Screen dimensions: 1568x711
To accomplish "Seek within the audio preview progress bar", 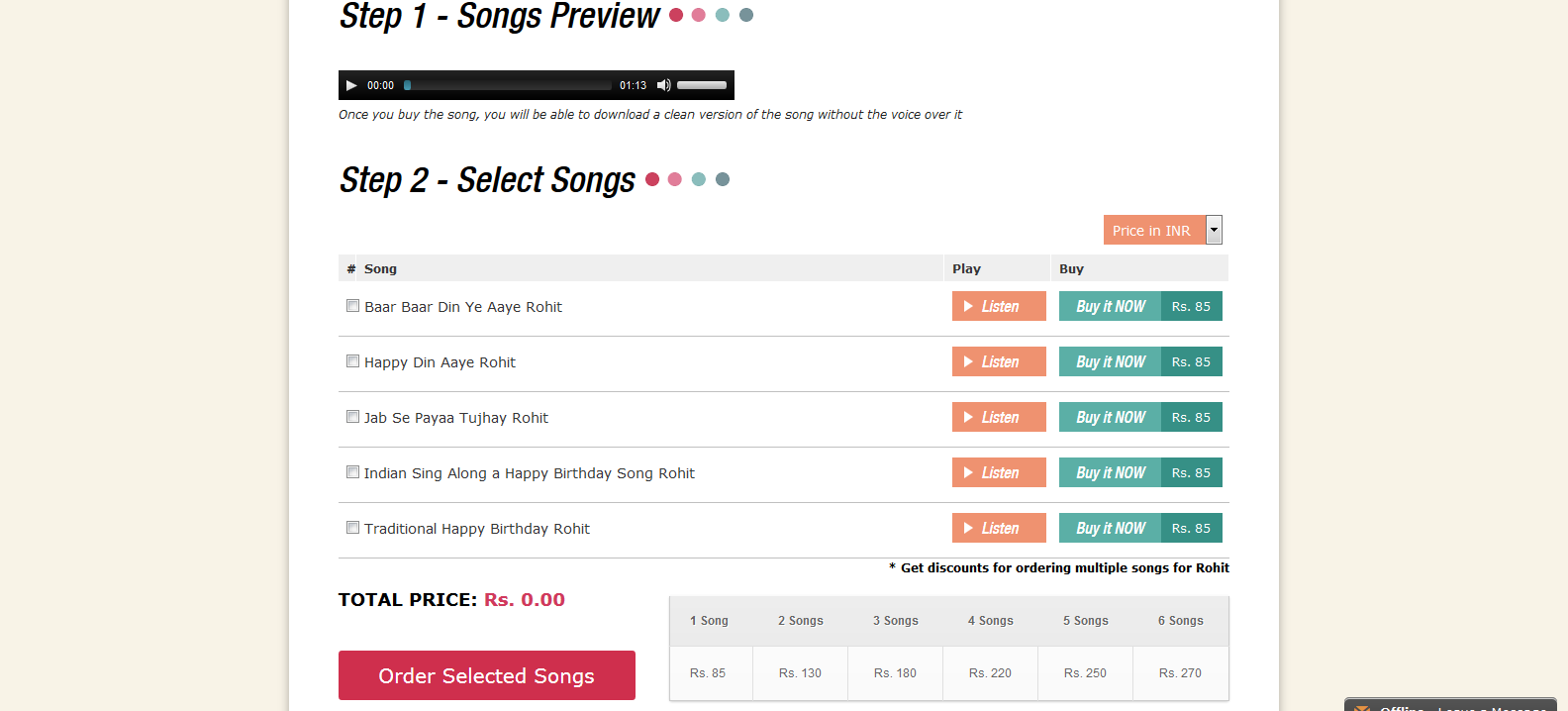I will [508, 85].
